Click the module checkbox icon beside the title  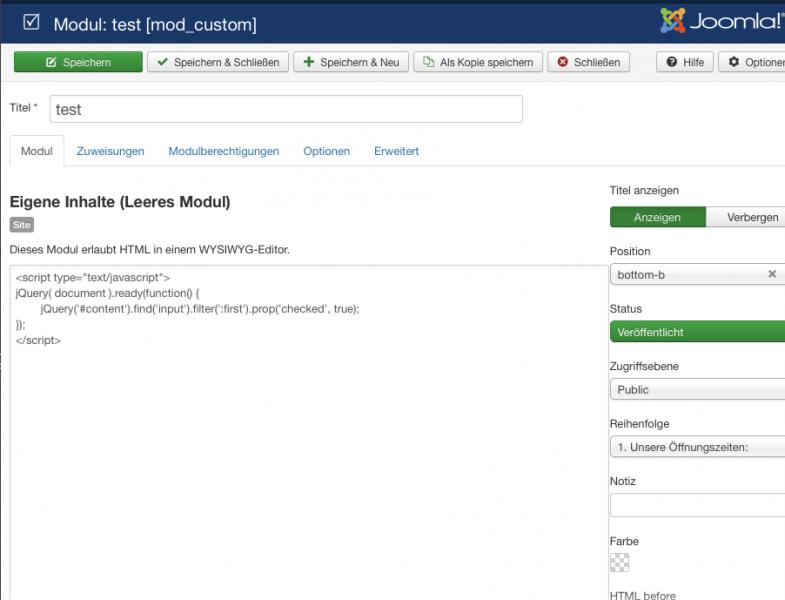point(30,22)
